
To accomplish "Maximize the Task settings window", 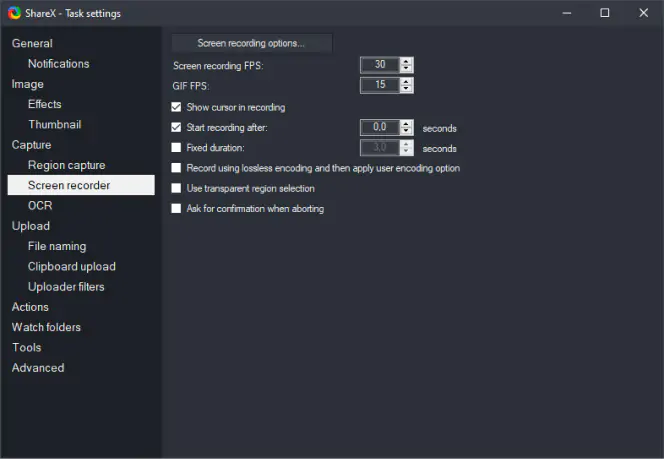I will (605, 13).
